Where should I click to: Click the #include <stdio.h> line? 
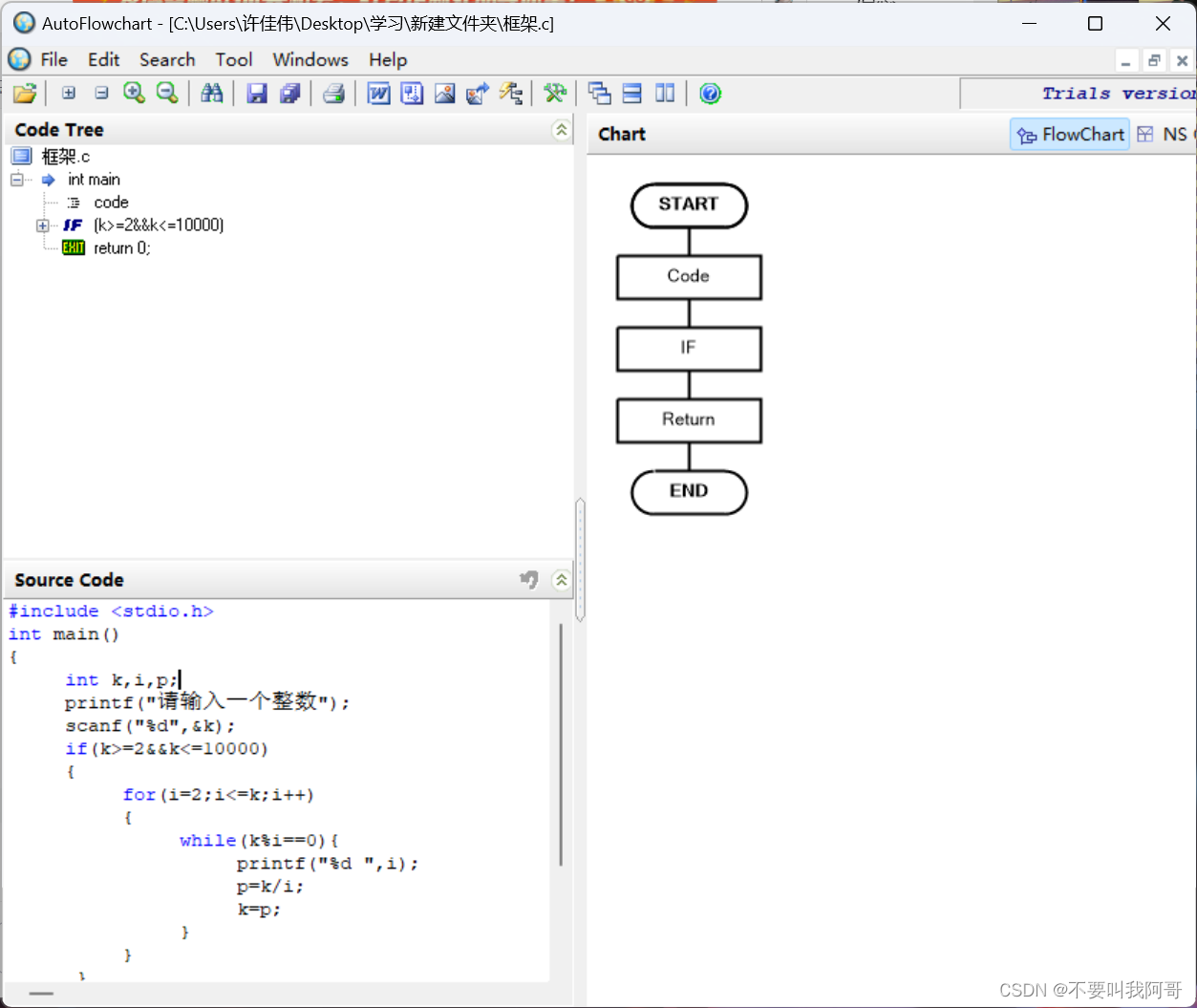click(111, 611)
